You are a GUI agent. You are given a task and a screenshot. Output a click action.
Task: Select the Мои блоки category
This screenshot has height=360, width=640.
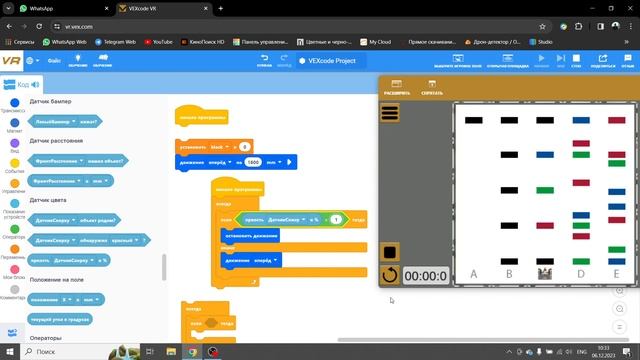click(x=14, y=272)
